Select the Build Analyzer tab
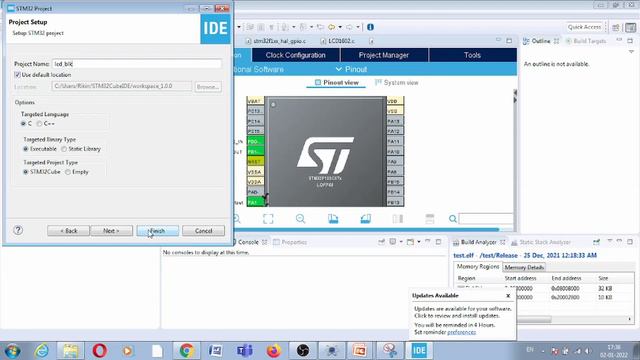The width and height of the screenshot is (640, 360). [x=478, y=242]
